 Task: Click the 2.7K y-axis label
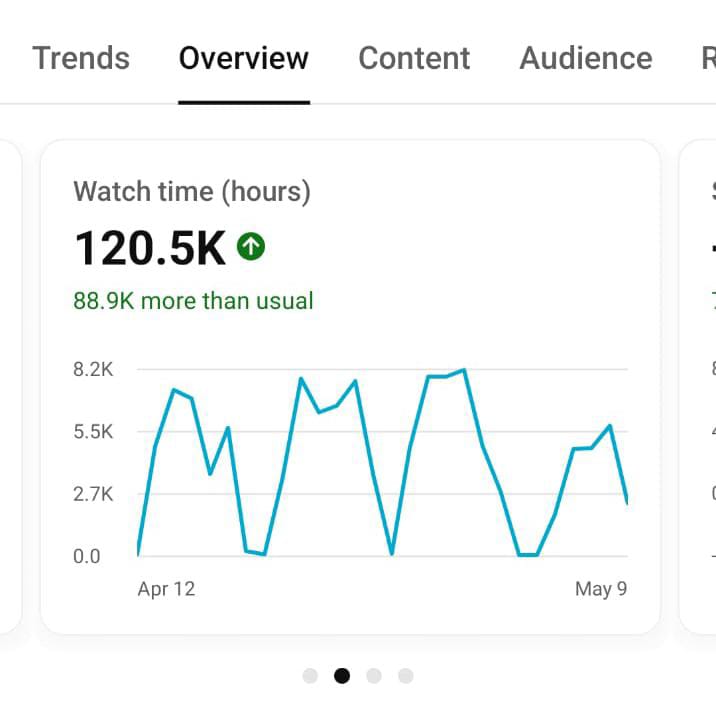[x=93, y=494]
